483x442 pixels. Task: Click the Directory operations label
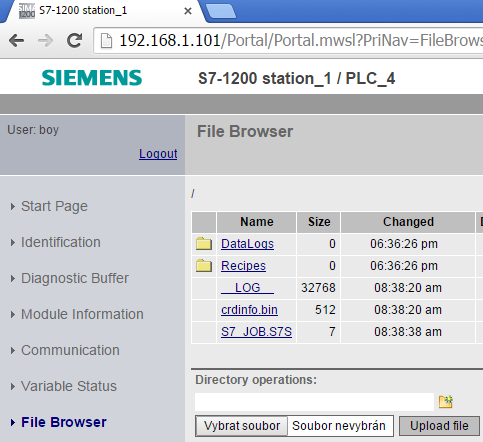(256, 380)
